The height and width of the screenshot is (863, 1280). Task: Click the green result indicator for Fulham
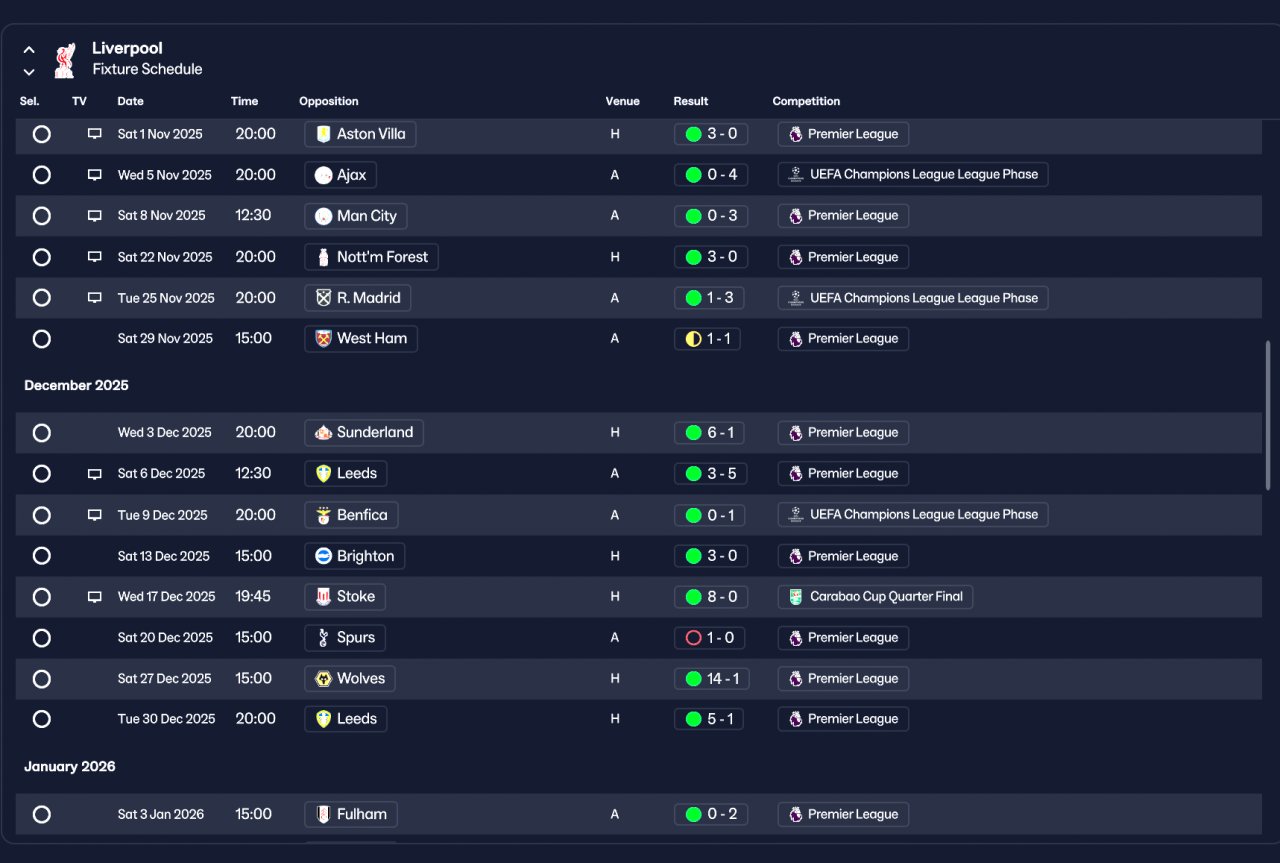(693, 815)
